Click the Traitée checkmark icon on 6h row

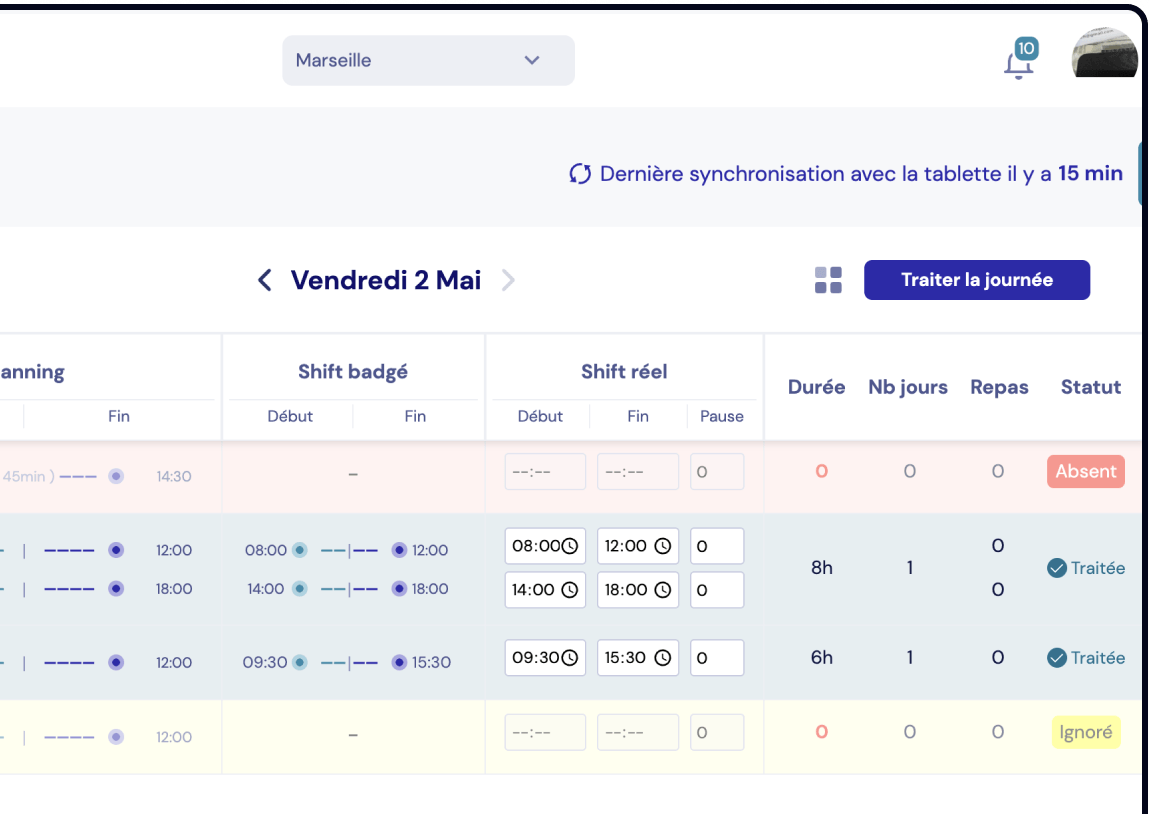[1056, 658]
